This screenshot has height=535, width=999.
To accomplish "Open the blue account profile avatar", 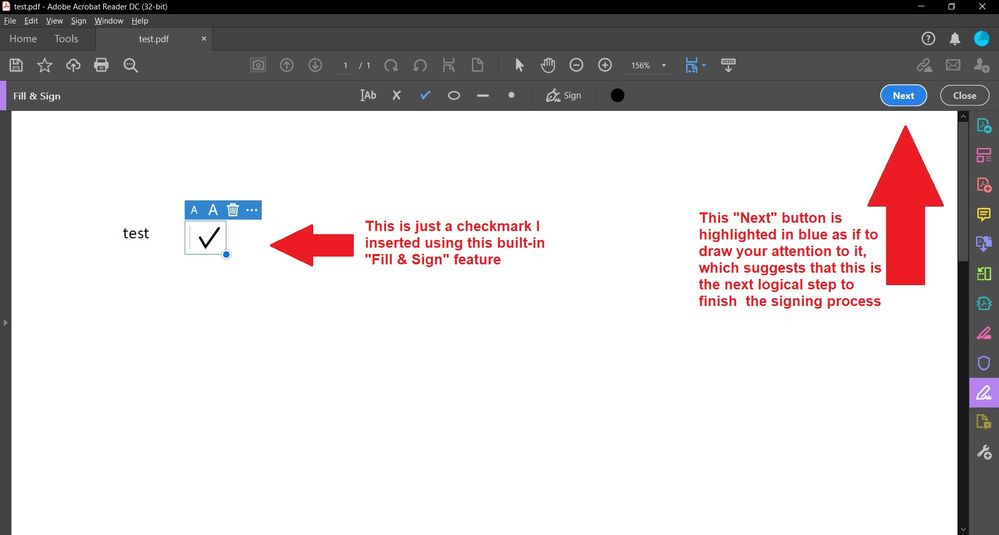I will 982,39.
